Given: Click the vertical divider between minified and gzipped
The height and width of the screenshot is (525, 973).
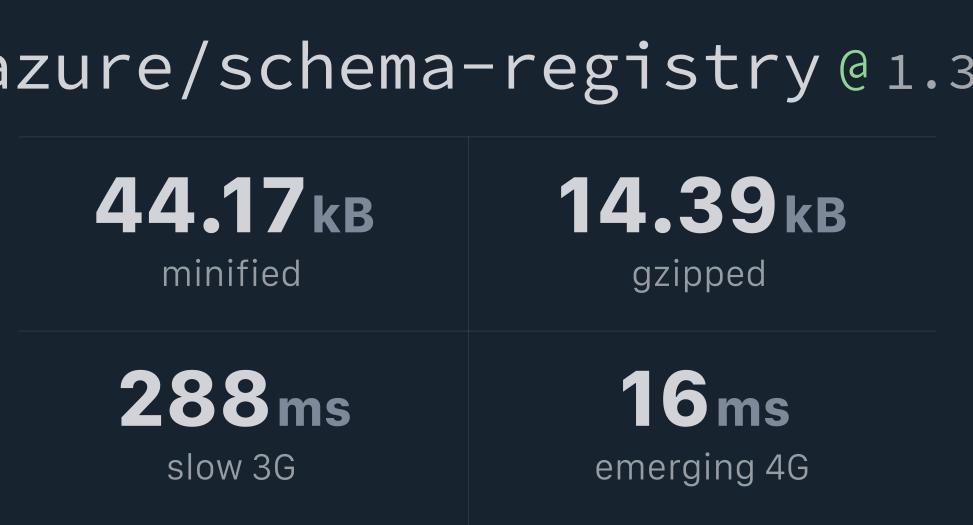Looking at the screenshot, I should (x=469, y=233).
